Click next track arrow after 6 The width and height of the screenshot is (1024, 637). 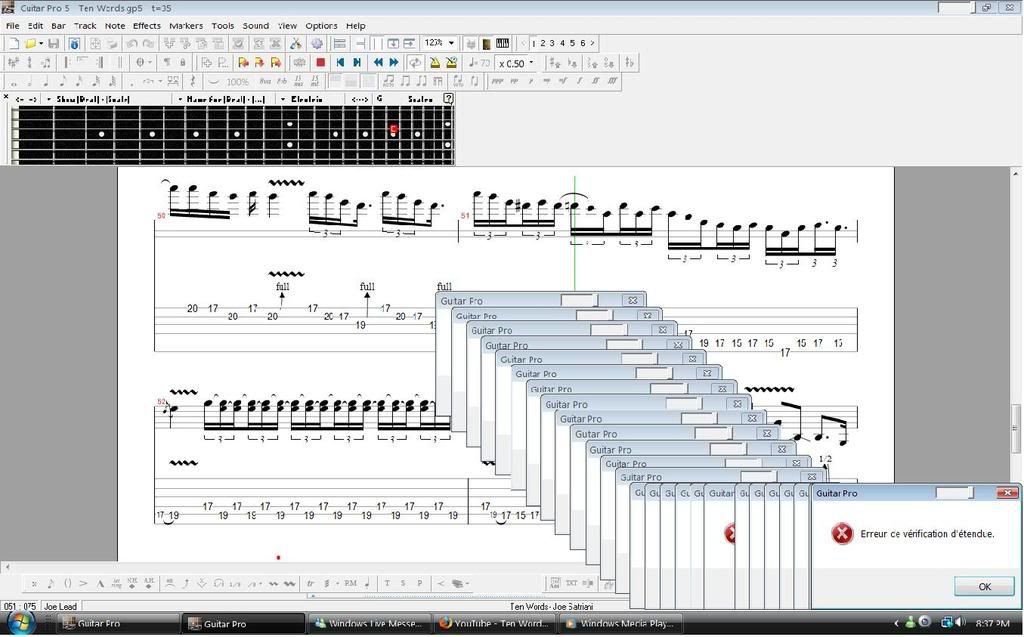pyautogui.click(x=592, y=44)
